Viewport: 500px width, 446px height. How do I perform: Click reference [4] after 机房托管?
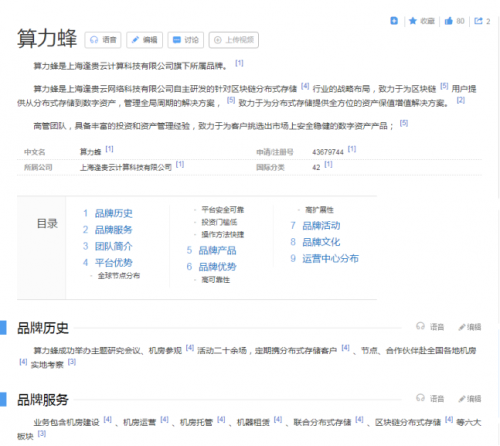click(221, 419)
